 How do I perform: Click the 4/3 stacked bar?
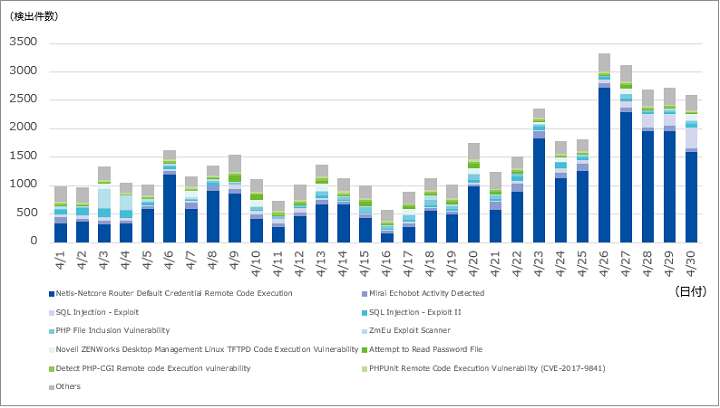[x=104, y=205]
